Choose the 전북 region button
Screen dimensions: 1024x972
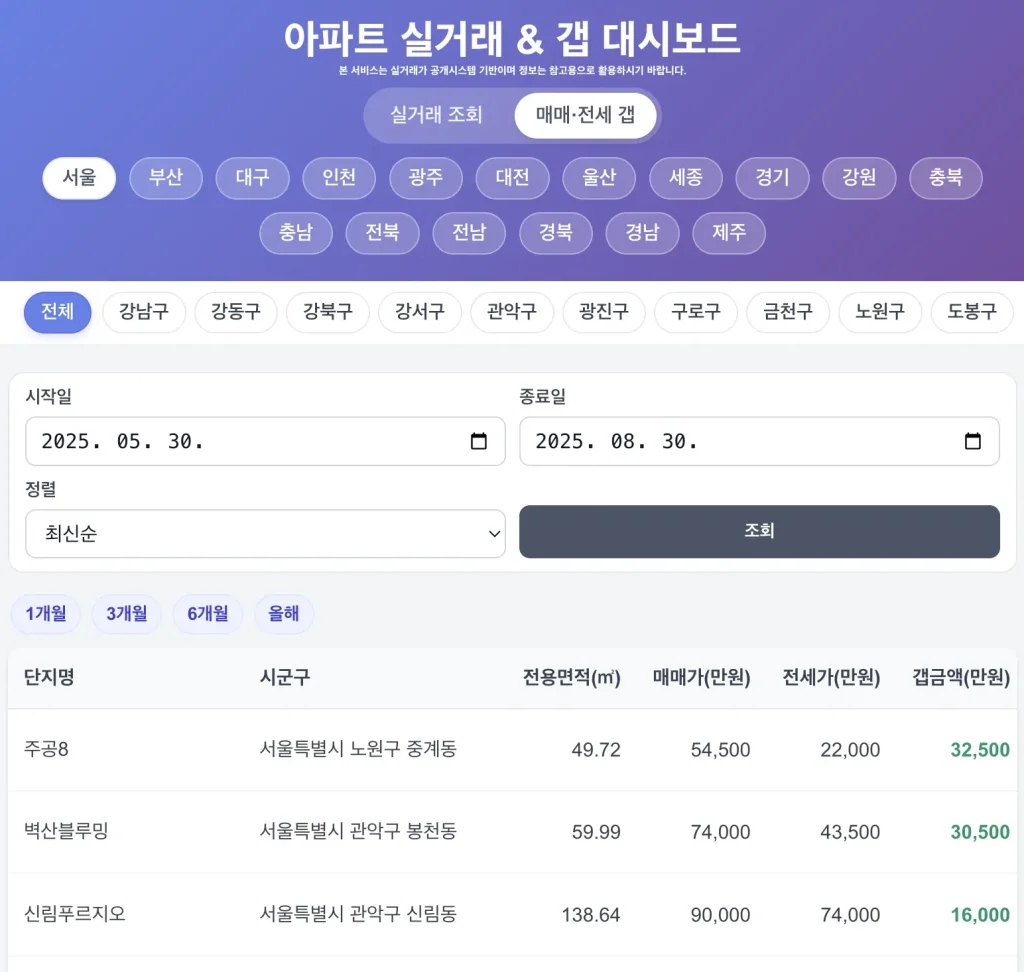click(x=383, y=233)
